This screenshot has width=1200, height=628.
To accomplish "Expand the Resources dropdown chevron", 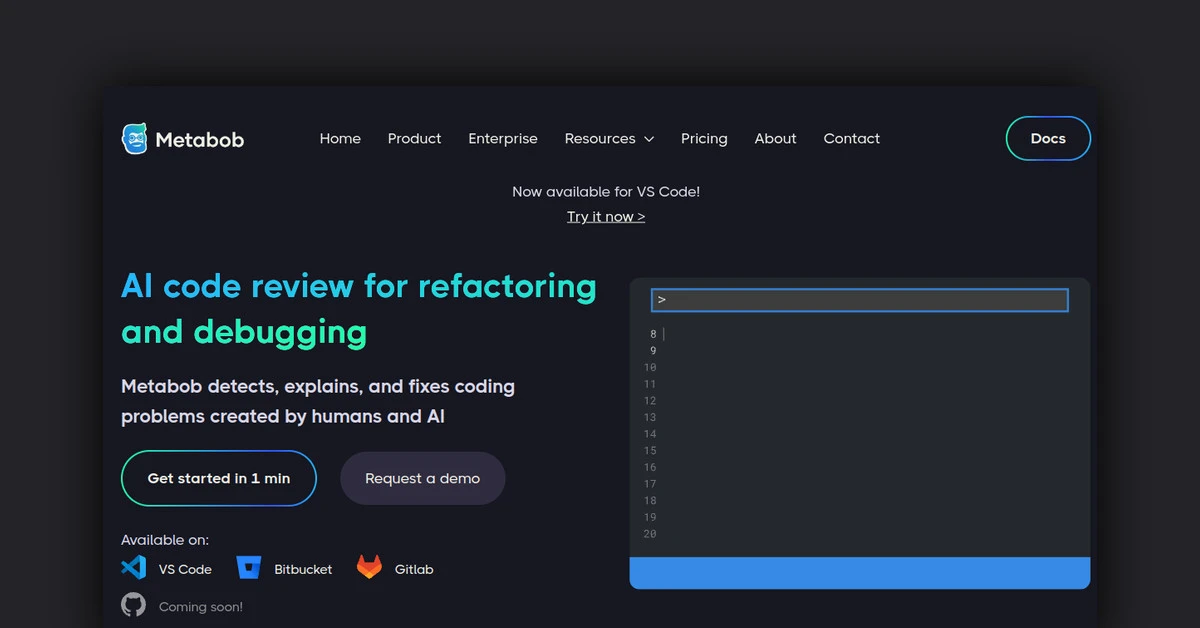I will coord(649,139).
